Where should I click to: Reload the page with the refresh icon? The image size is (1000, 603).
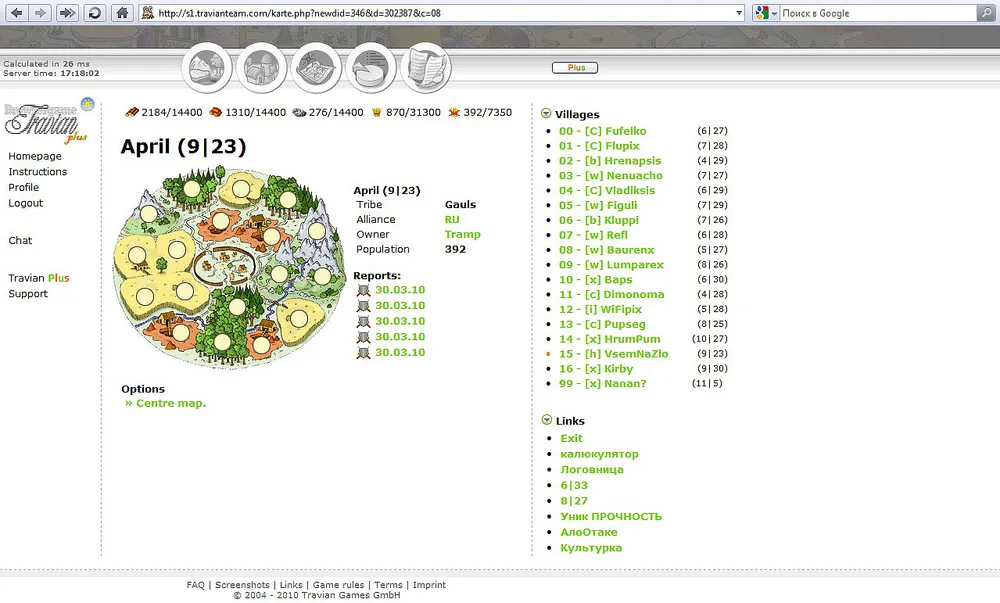94,13
